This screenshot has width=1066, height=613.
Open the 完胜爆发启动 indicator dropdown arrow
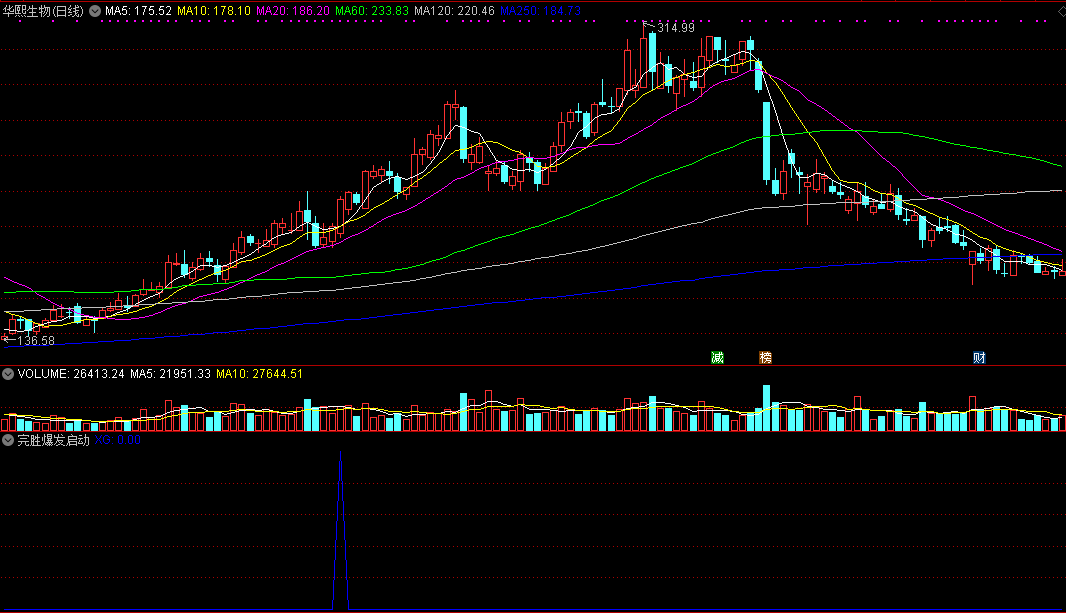8,440
